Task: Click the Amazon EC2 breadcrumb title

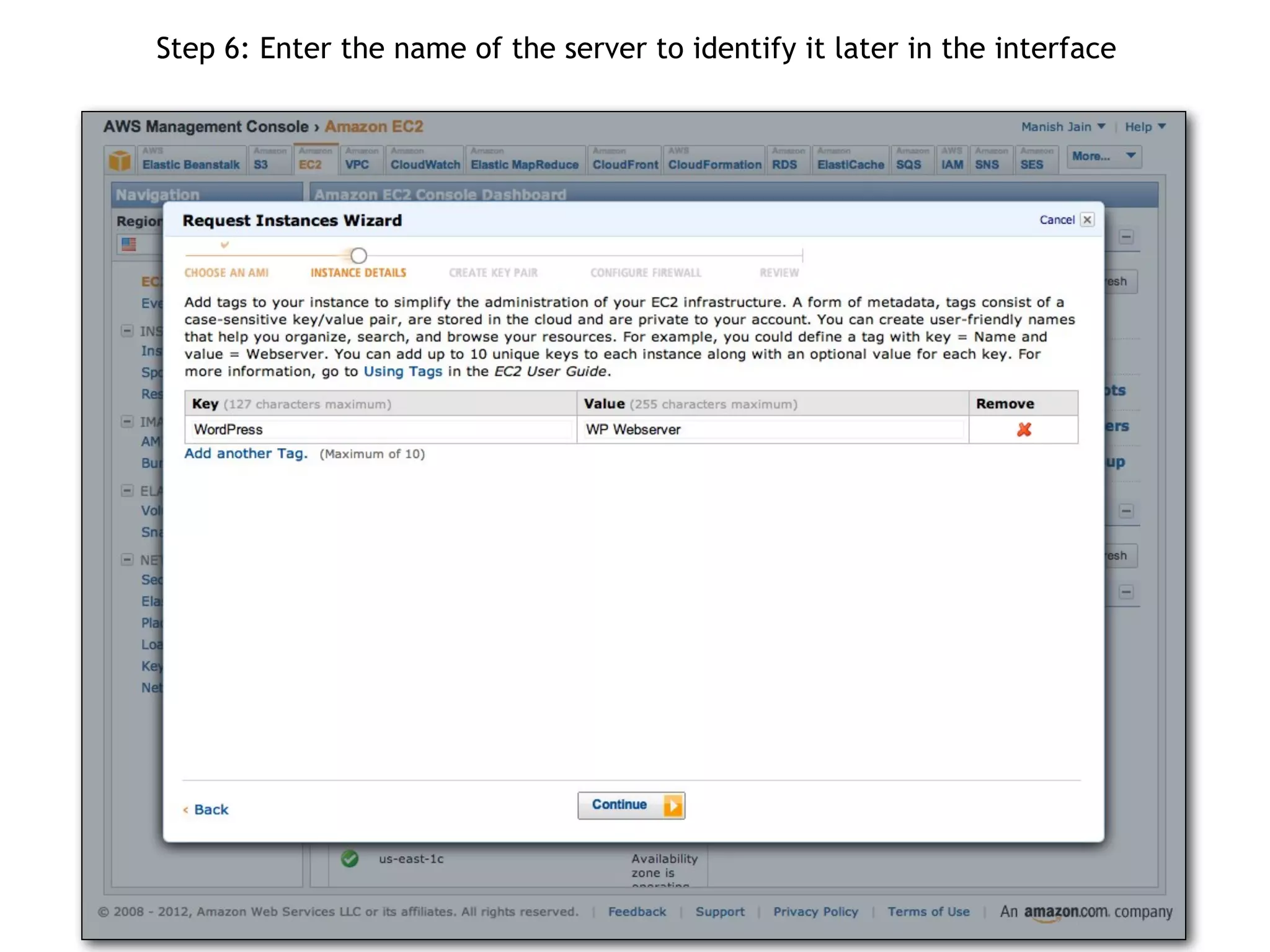Action: [x=374, y=126]
